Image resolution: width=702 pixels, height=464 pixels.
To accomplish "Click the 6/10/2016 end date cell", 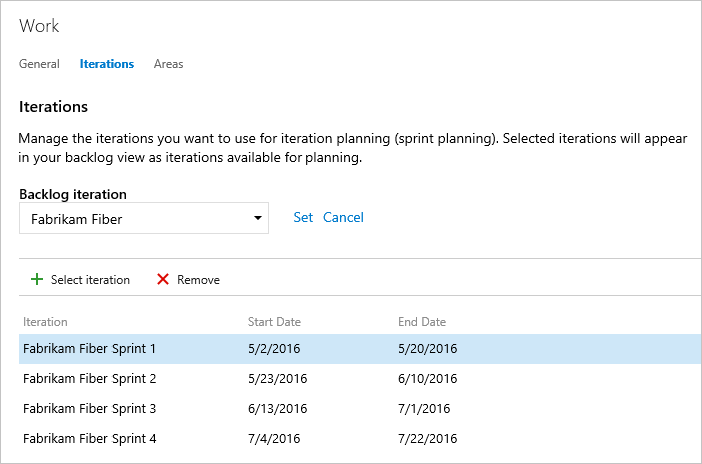I will 428,378.
